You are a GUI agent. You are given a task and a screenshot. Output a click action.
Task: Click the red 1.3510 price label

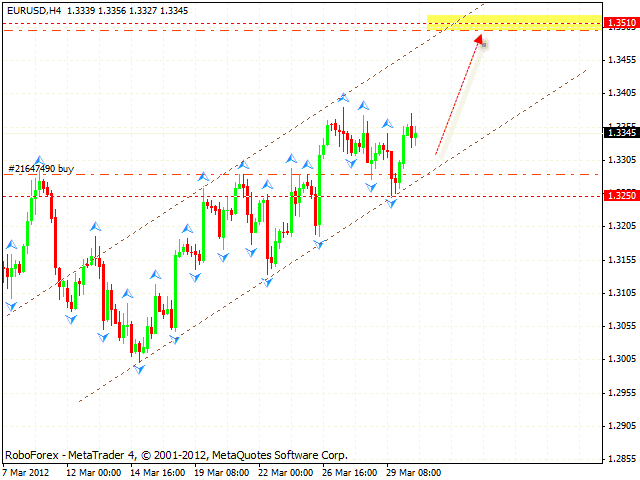point(620,22)
